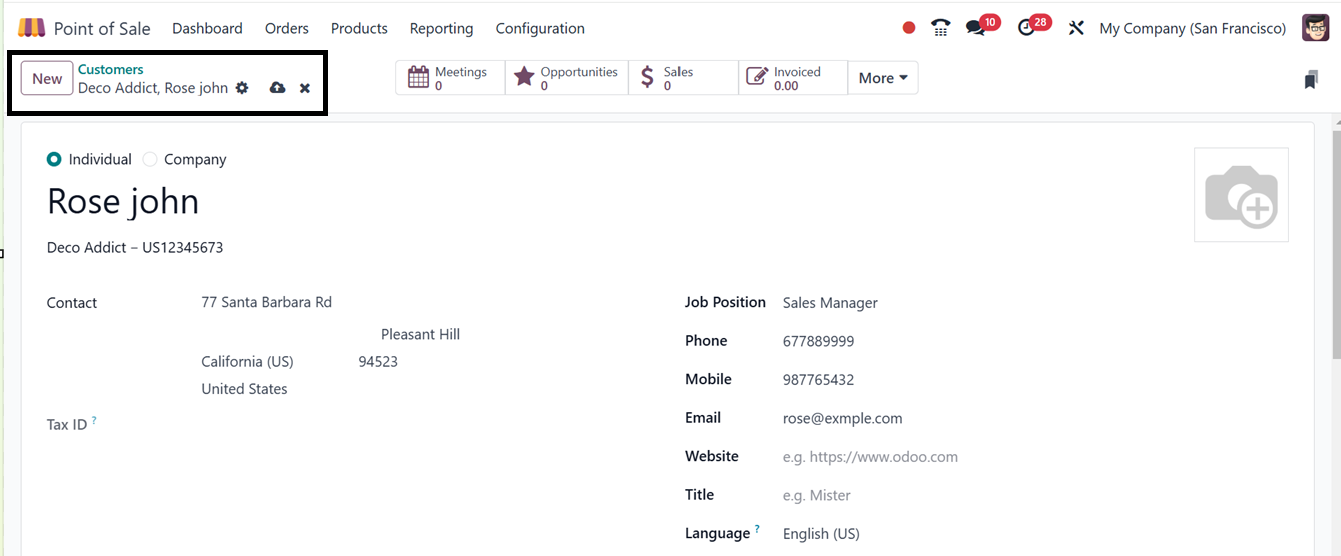Image resolution: width=1341 pixels, height=556 pixels.
Task: Click the New button
Action: (47, 79)
